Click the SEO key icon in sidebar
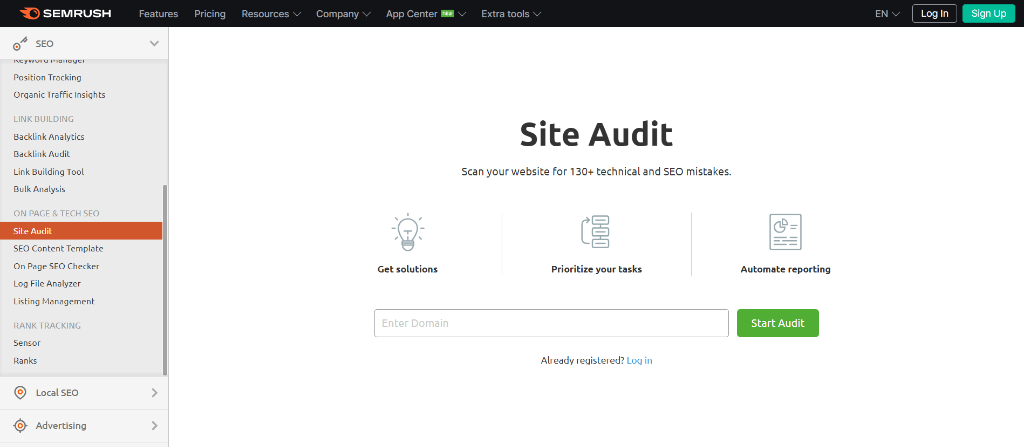 pyautogui.click(x=20, y=44)
